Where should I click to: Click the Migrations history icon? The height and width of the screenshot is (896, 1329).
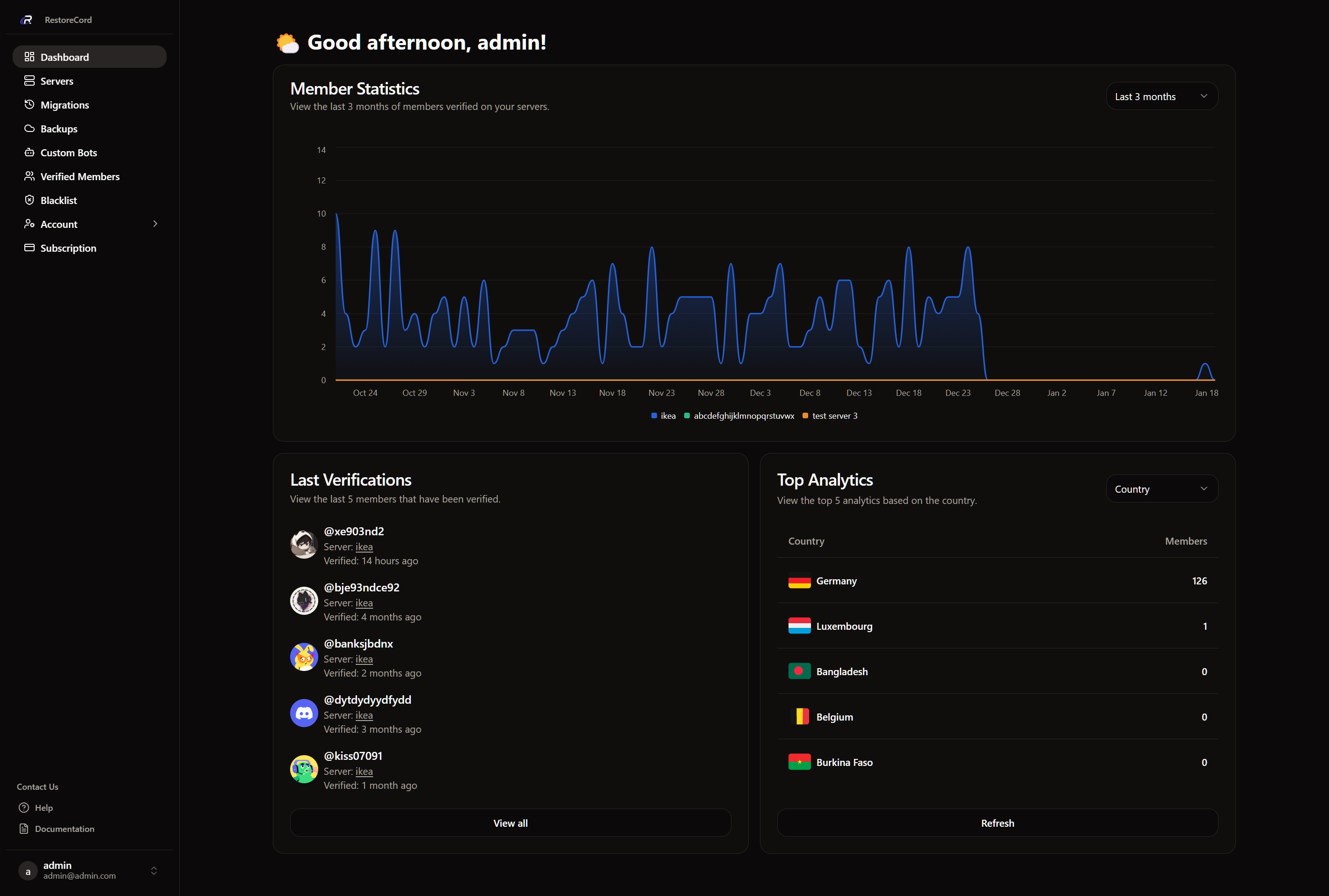click(x=29, y=104)
